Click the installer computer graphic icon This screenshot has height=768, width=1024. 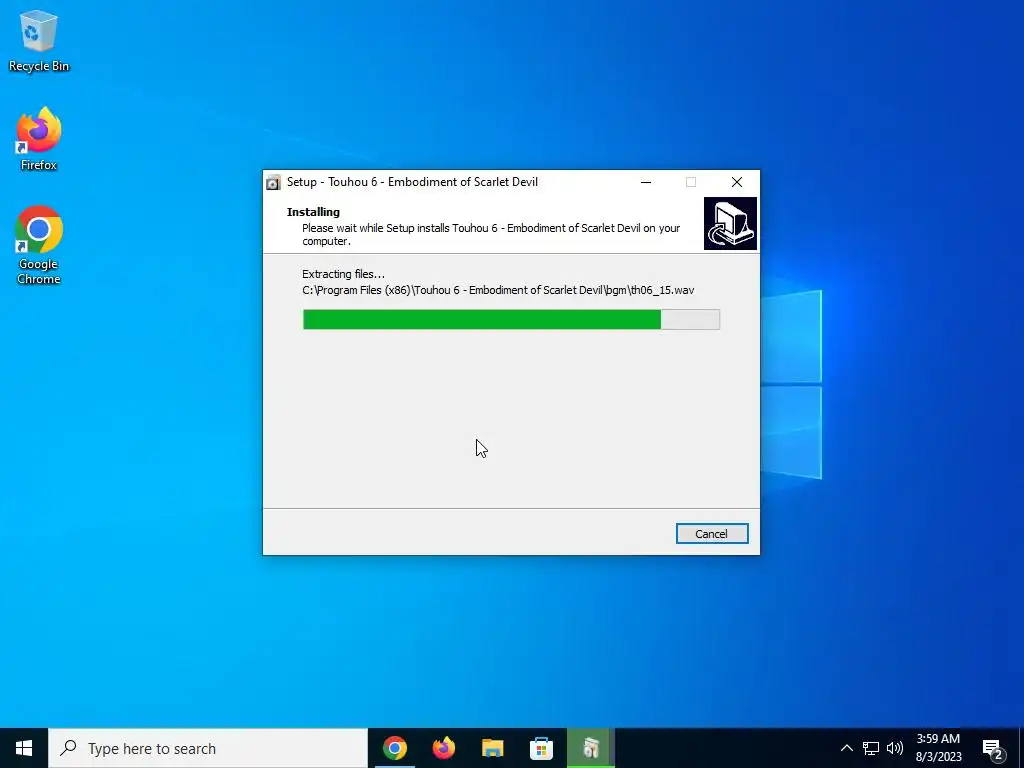[x=730, y=223]
